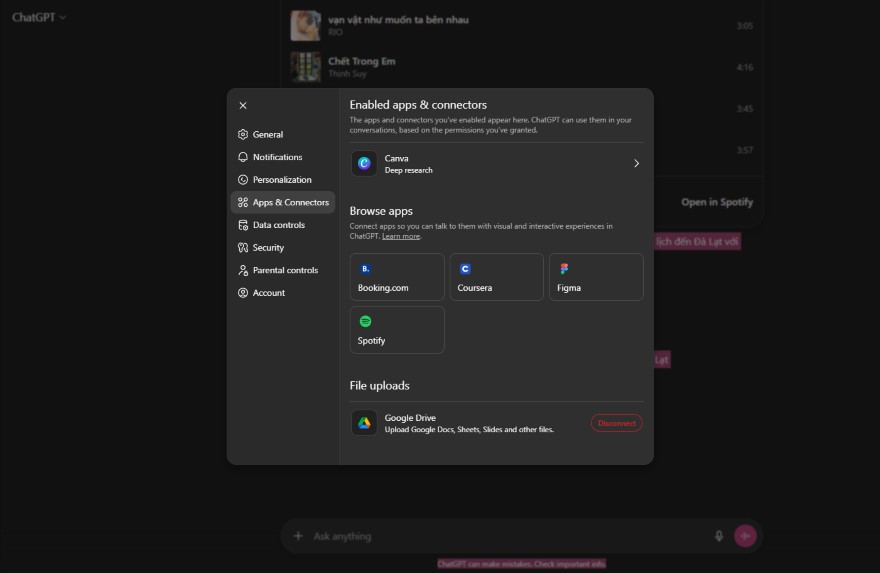Viewport: 880px width, 573px height.
Task: Click the Notifications bell icon
Action: coord(243,157)
